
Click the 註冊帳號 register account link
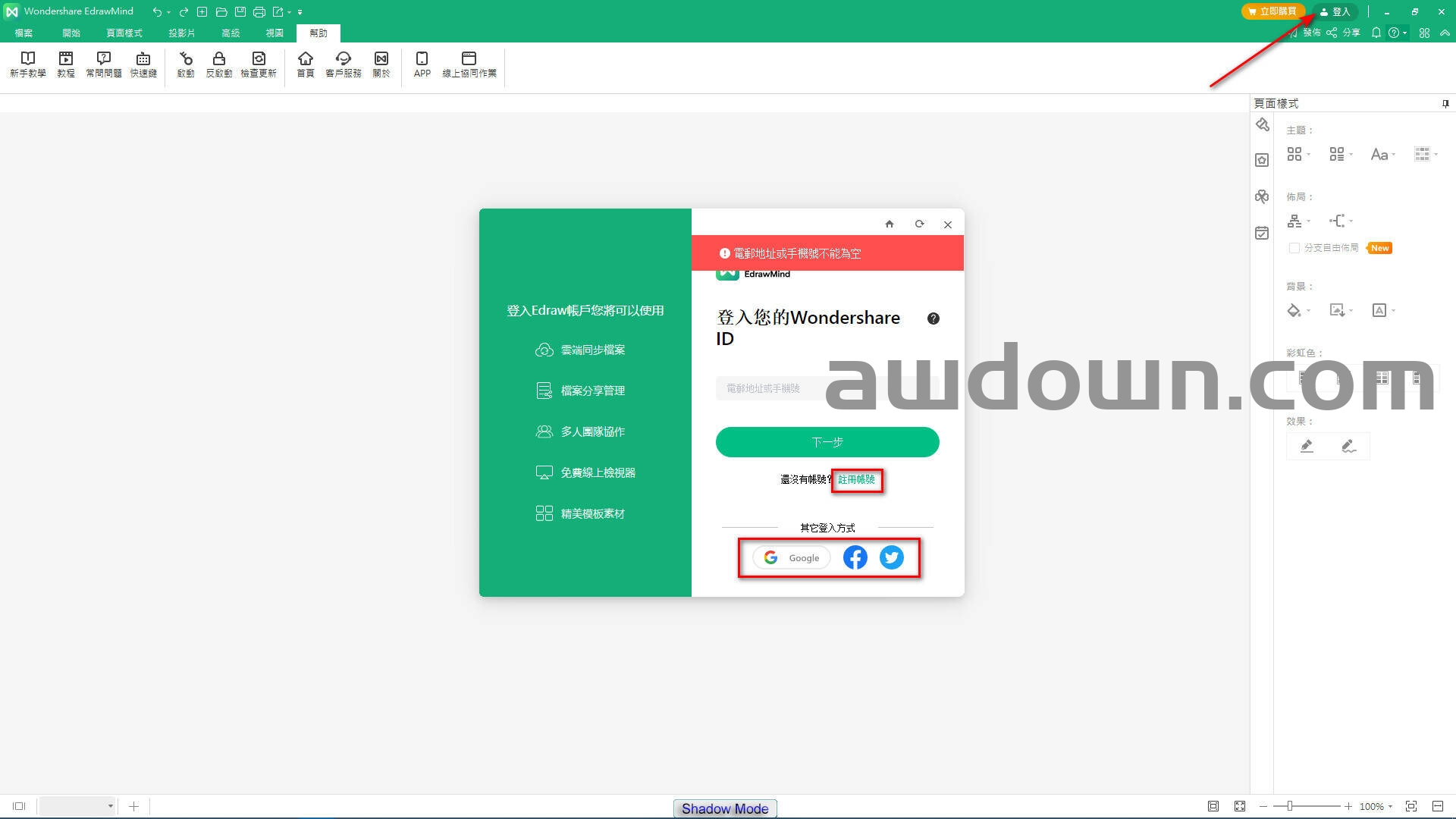(x=856, y=479)
